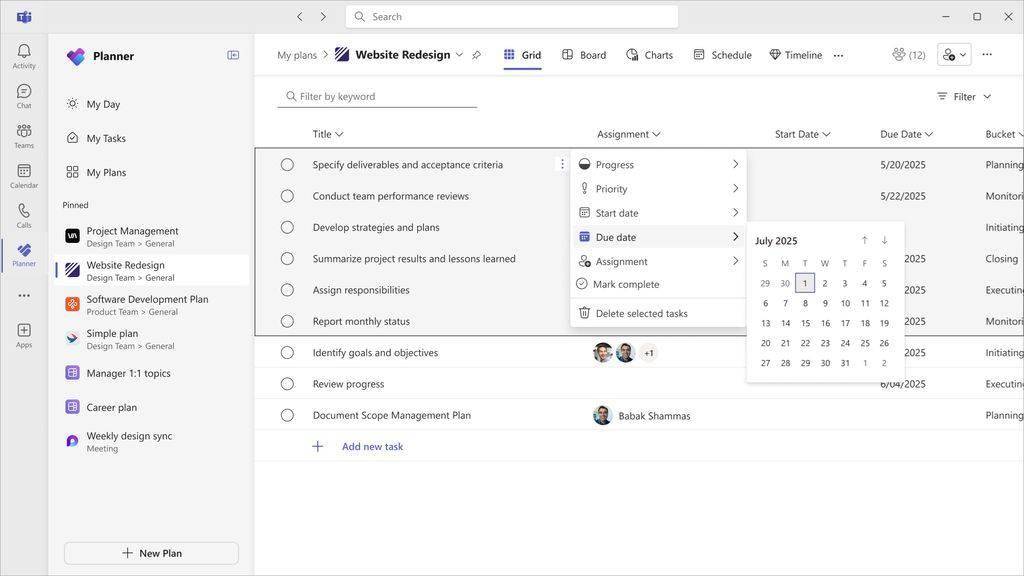Pin the Website Redesign plan icon
Screen dimensions: 1024x576
477,56
